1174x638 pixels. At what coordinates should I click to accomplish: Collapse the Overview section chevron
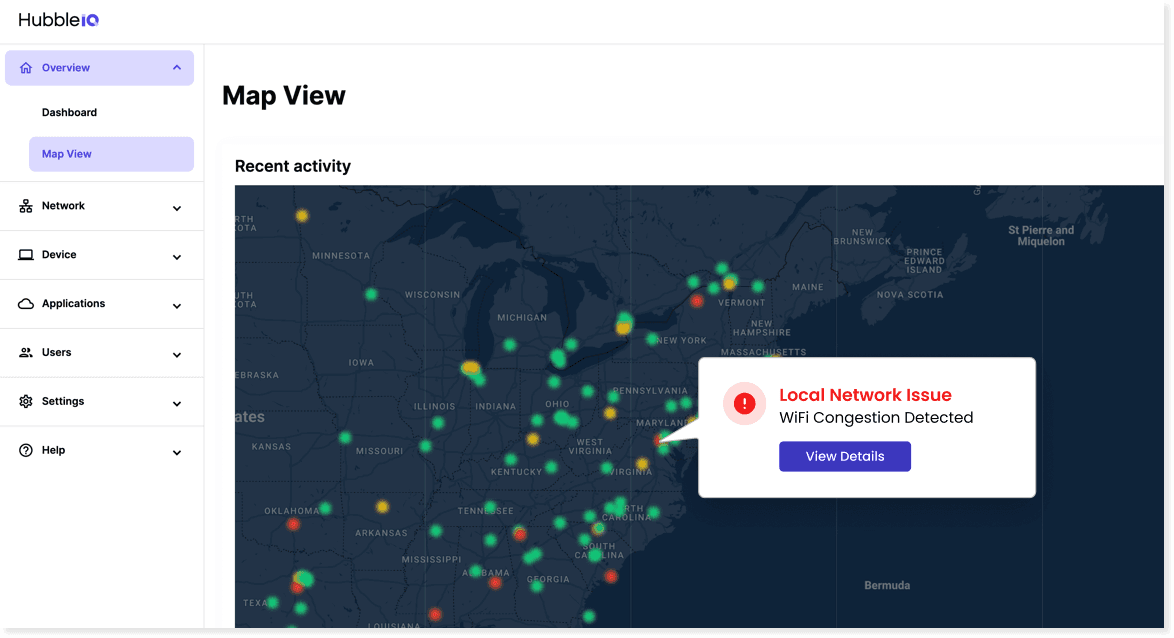[x=177, y=68]
